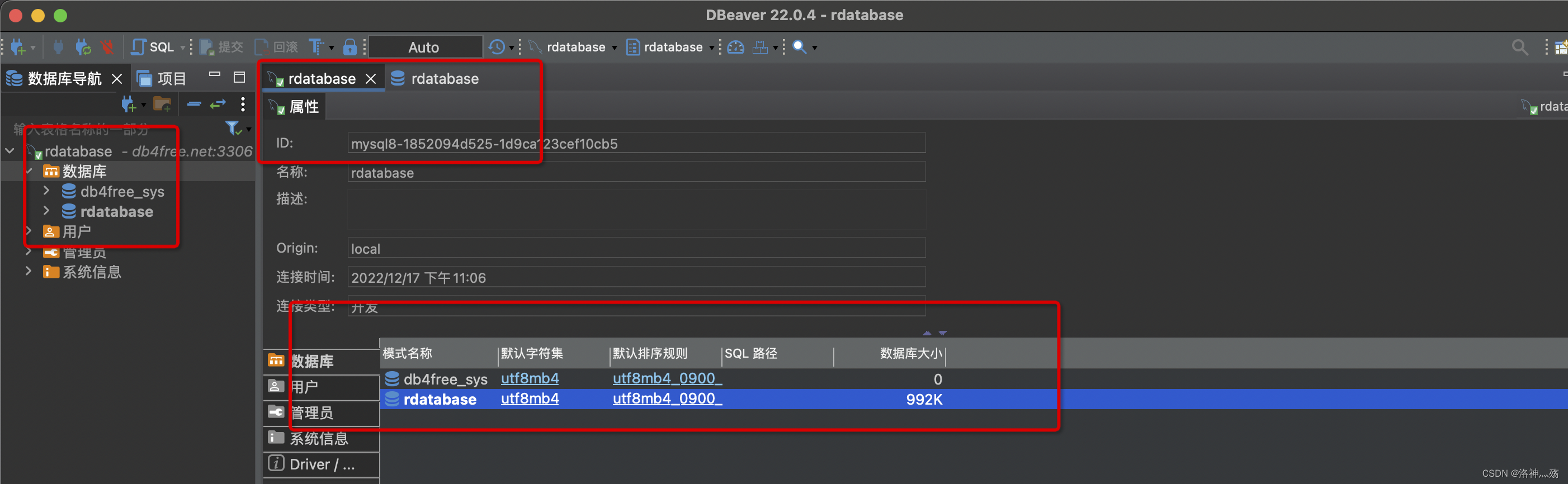This screenshot has width=1568, height=484.
Task: Click utf8mb4_0900 link in db4free_sys row
Action: click(667, 378)
